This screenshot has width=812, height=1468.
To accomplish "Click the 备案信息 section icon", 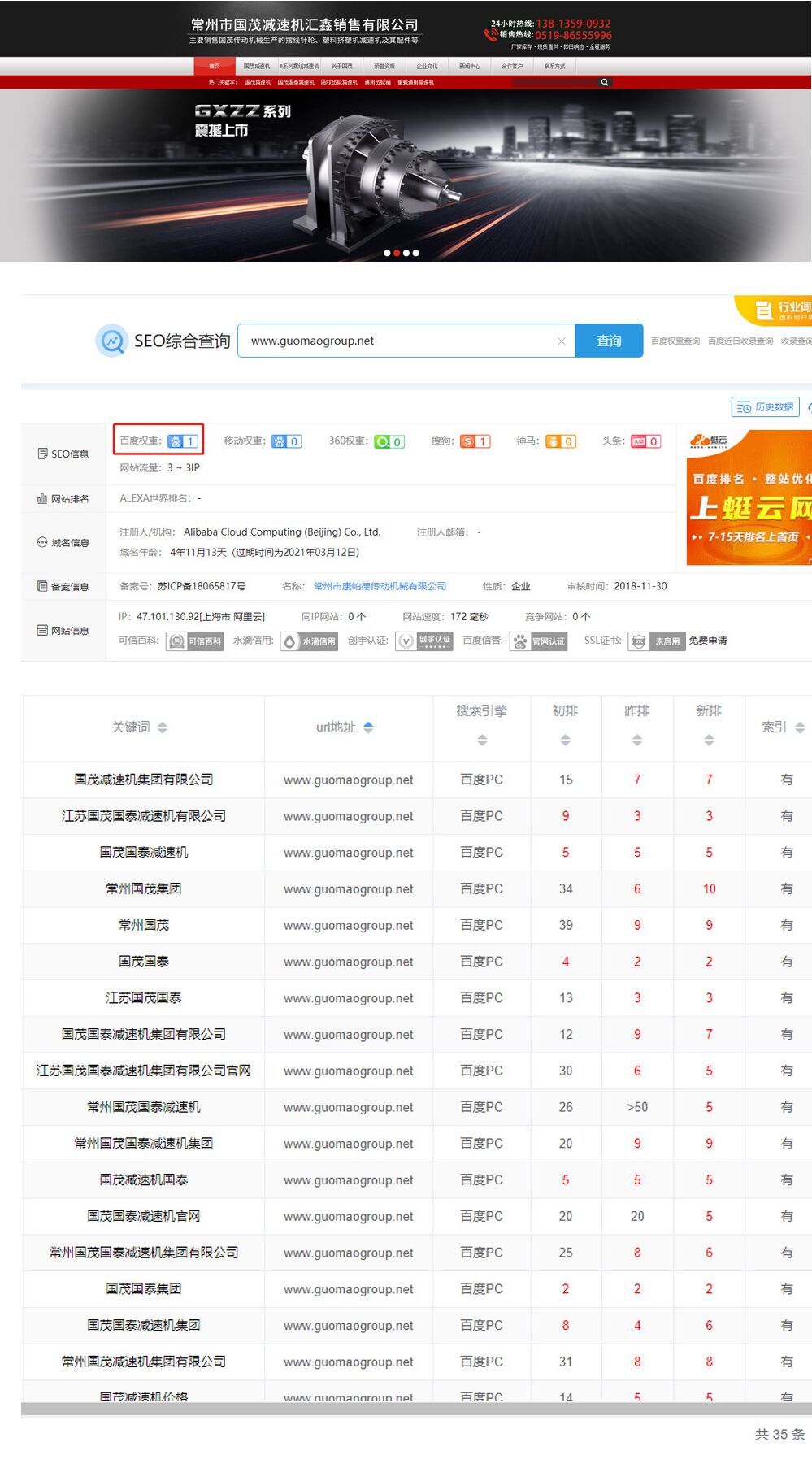I will [42, 586].
